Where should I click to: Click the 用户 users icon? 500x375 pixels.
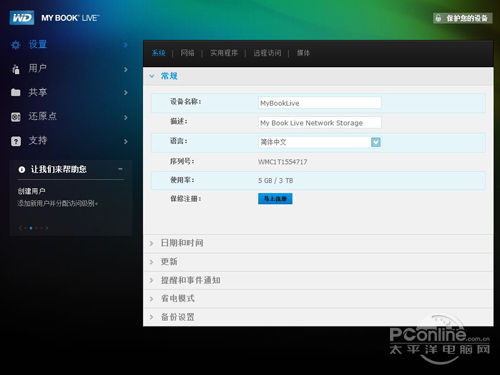[x=16, y=69]
